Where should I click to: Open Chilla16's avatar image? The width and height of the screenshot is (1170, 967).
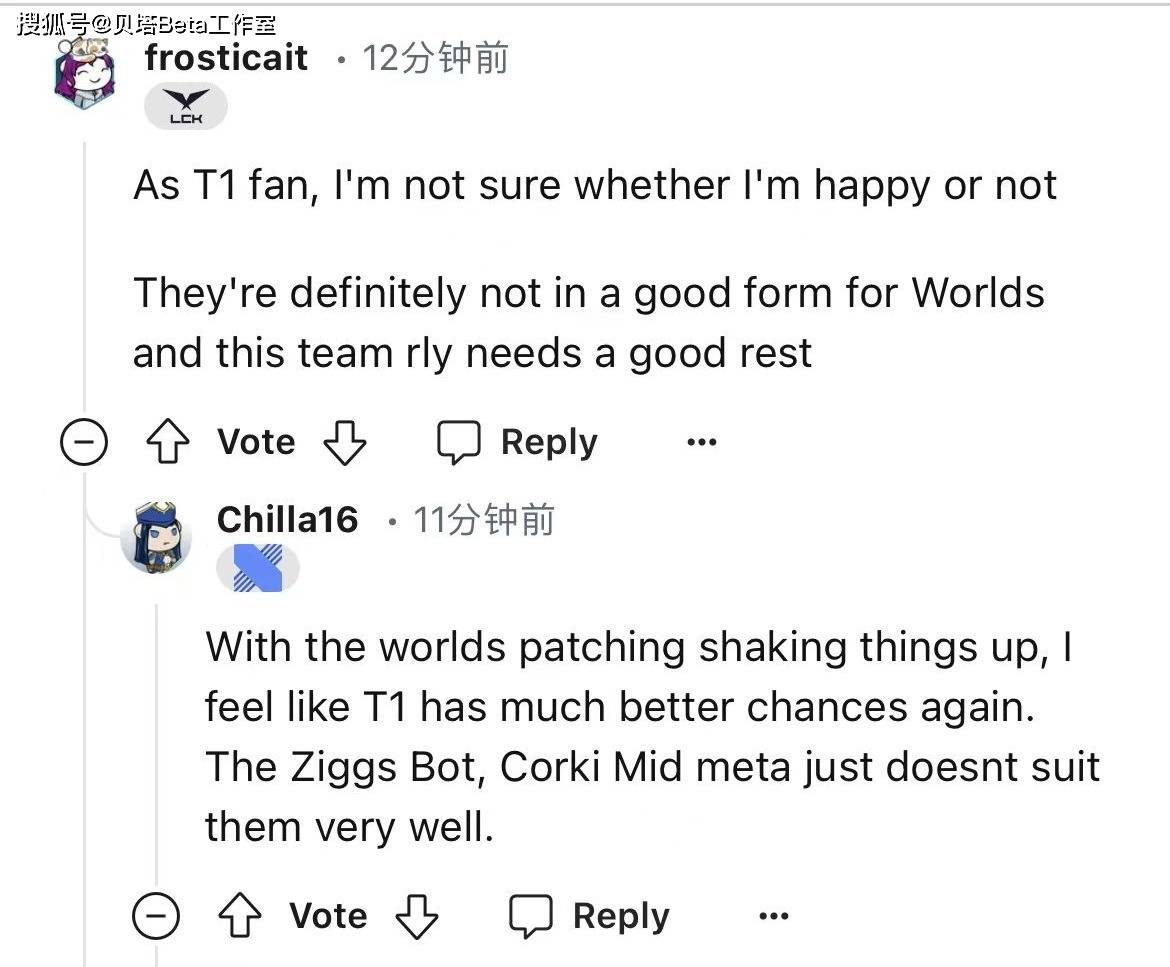156,539
